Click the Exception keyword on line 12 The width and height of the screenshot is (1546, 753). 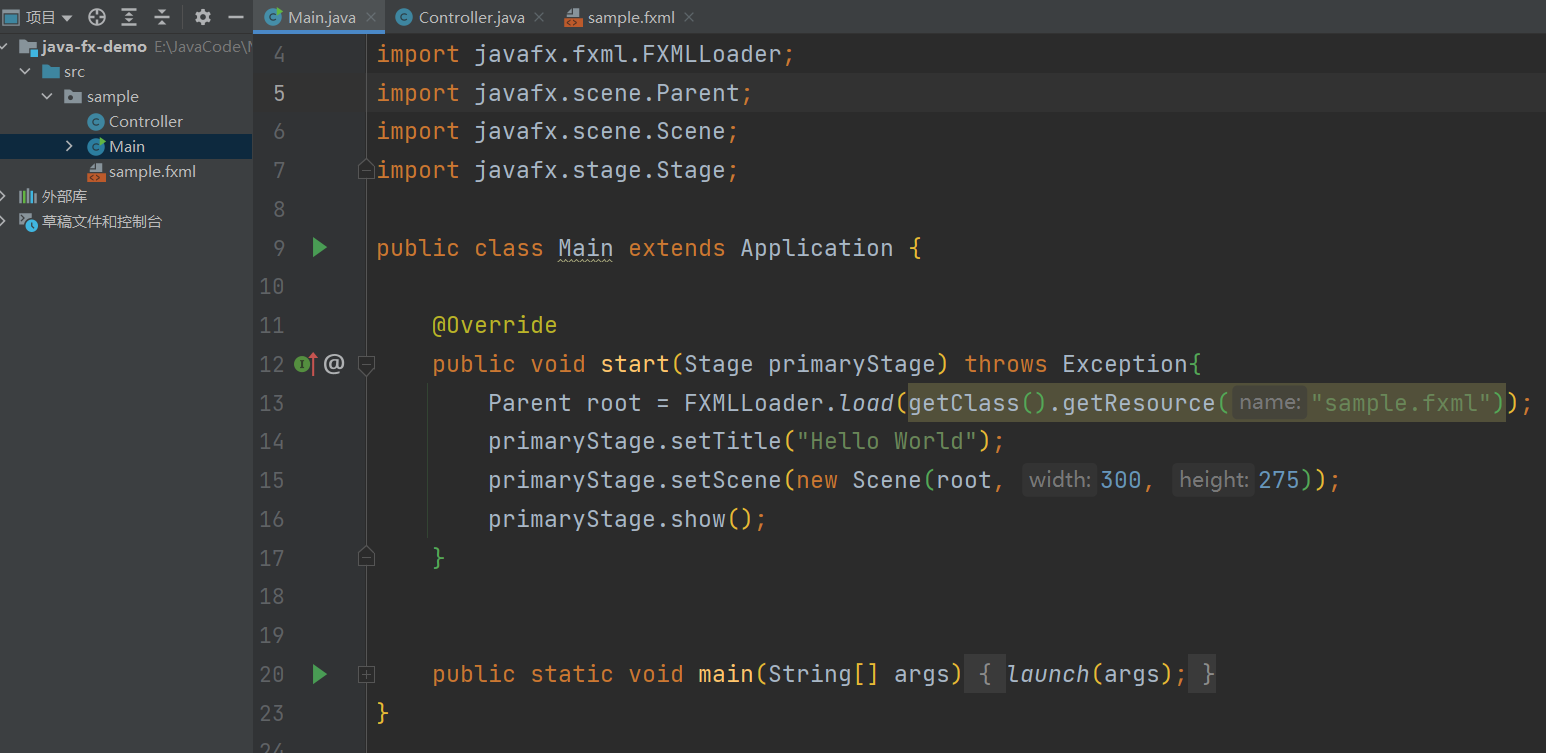1125,364
